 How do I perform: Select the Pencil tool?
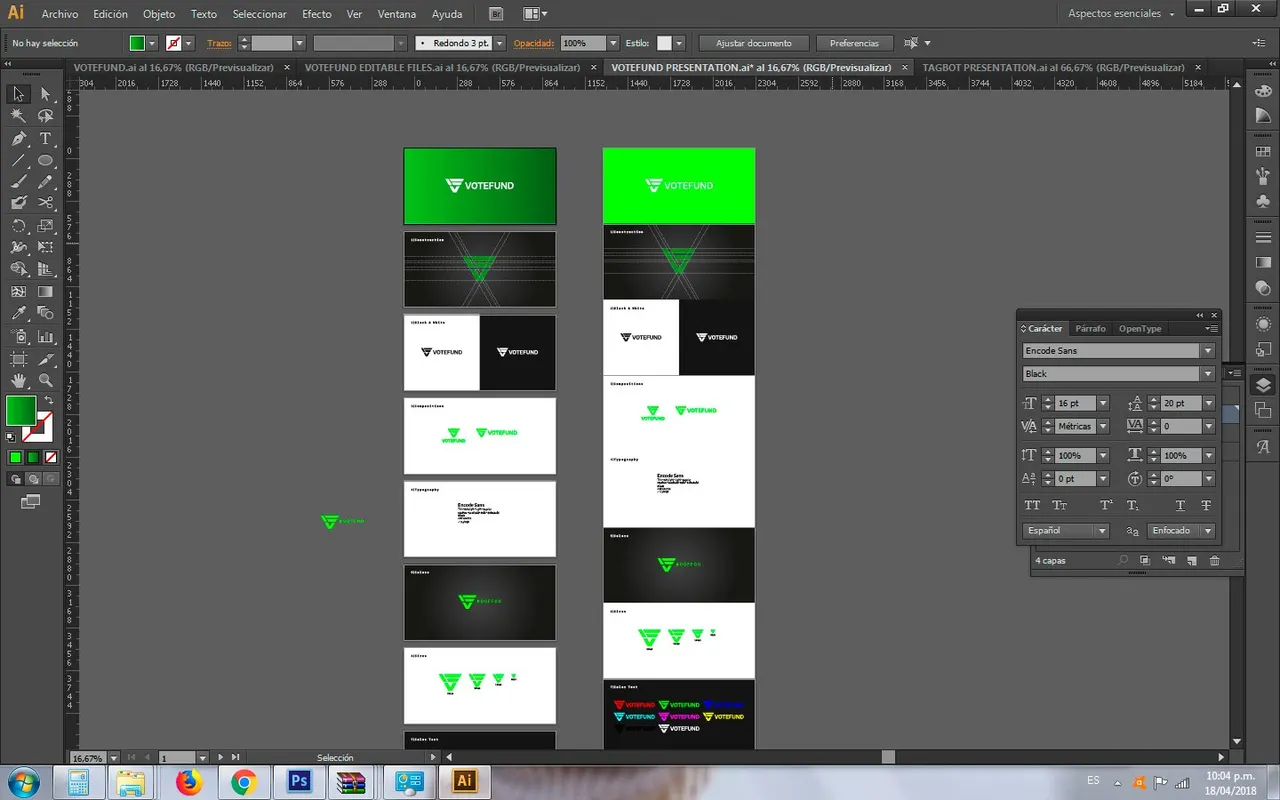(45, 182)
